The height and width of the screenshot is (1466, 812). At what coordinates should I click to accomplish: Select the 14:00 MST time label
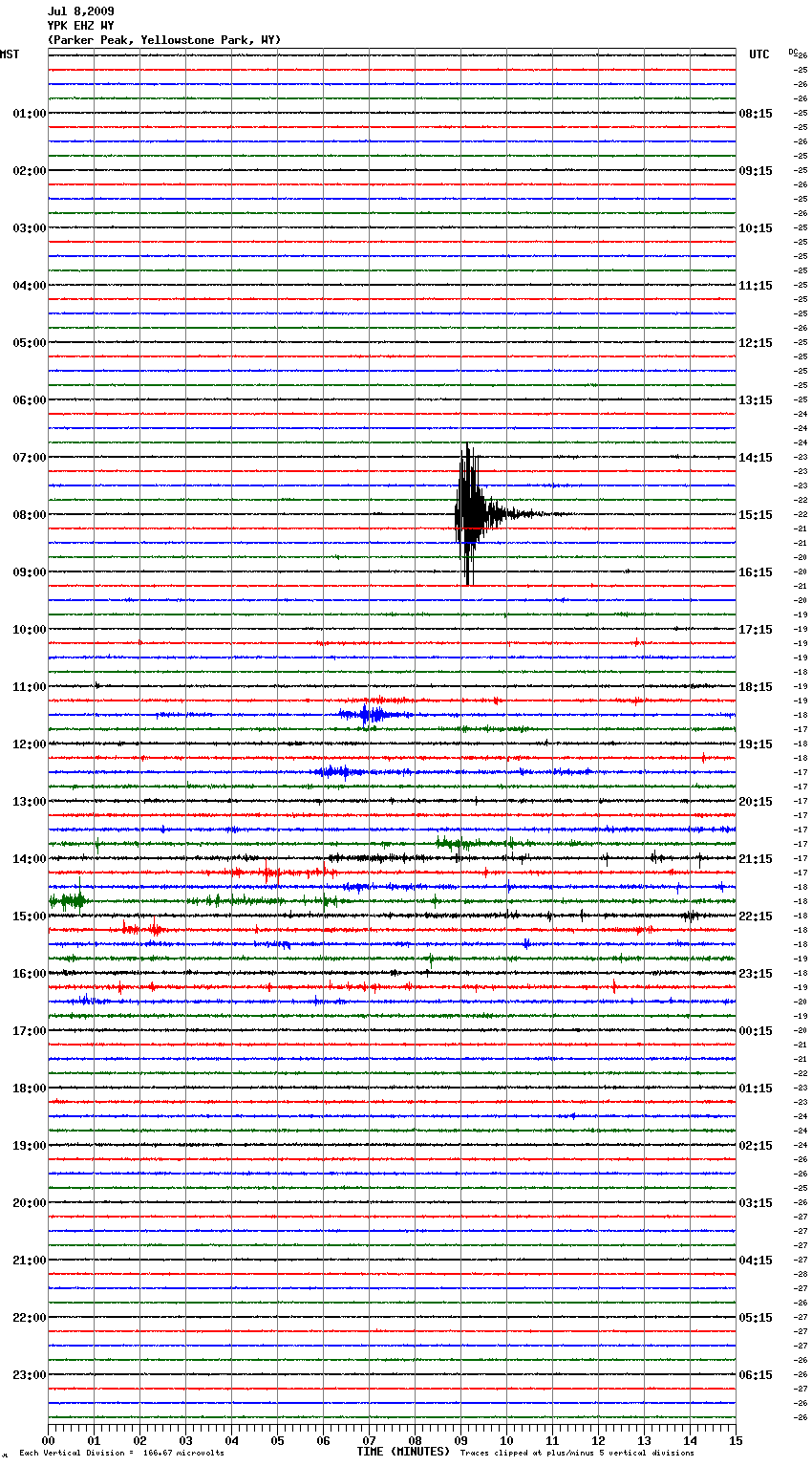tap(30, 859)
